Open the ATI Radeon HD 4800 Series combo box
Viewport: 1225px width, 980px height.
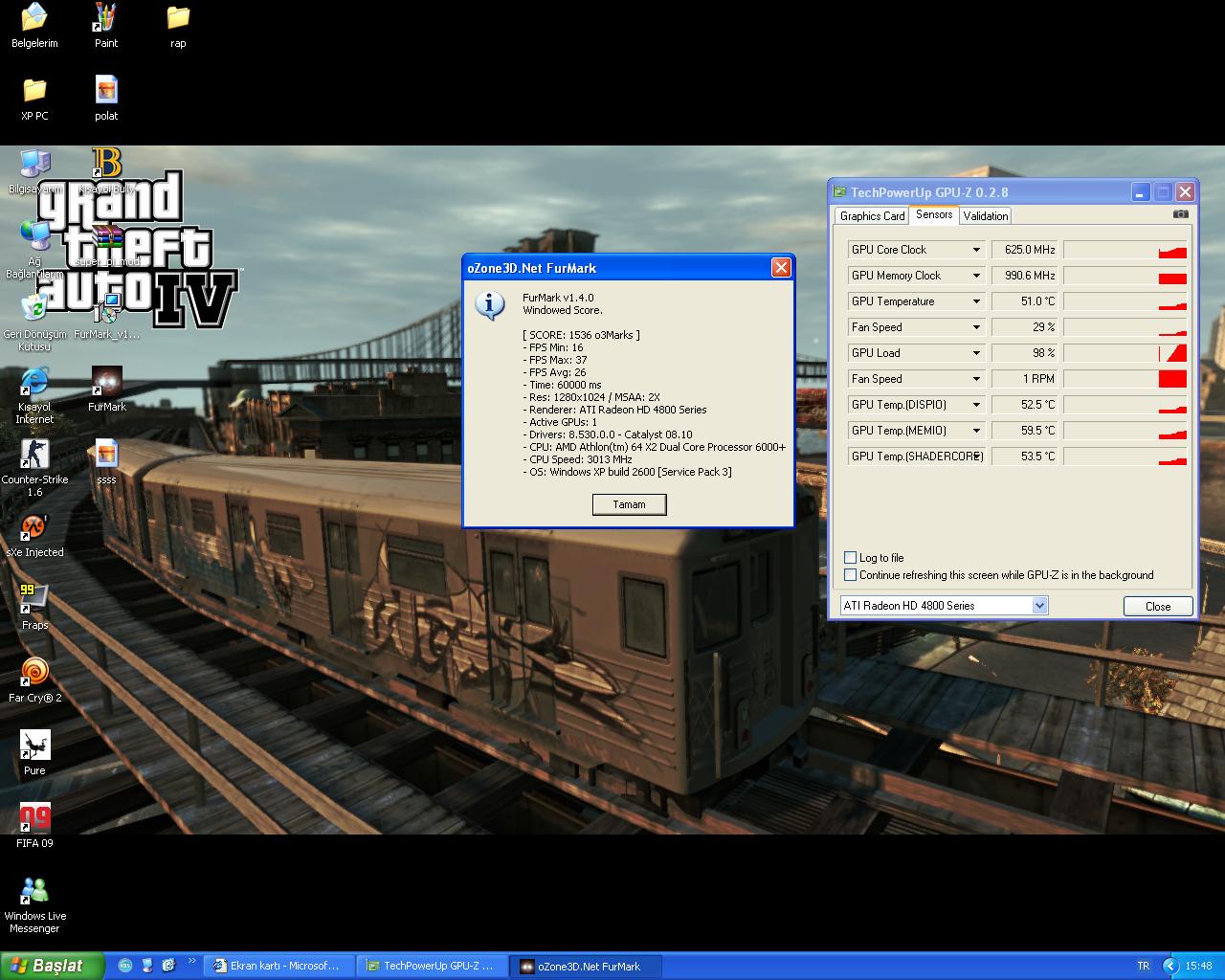(944, 606)
